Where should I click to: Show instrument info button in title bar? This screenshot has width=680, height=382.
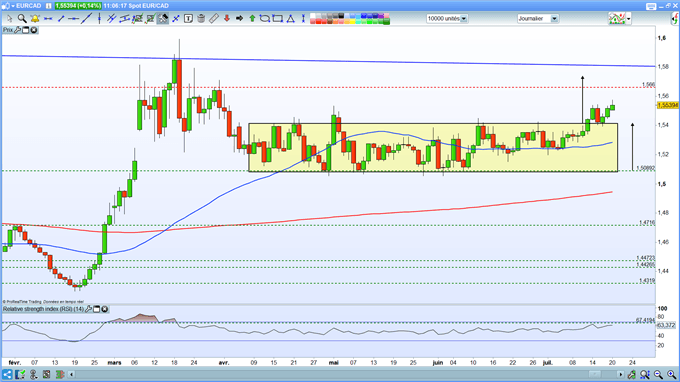pyautogui.click(x=49, y=6)
